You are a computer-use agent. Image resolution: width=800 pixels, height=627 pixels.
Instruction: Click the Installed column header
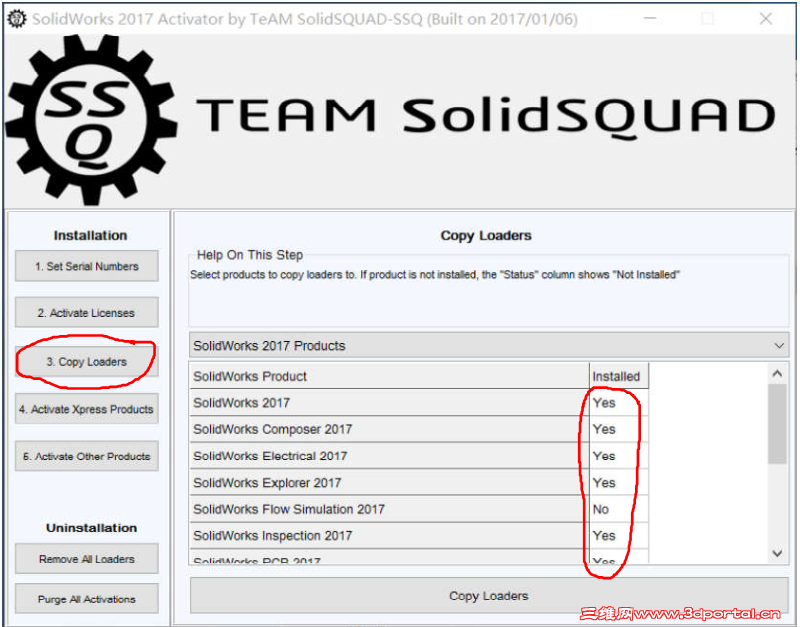point(619,376)
